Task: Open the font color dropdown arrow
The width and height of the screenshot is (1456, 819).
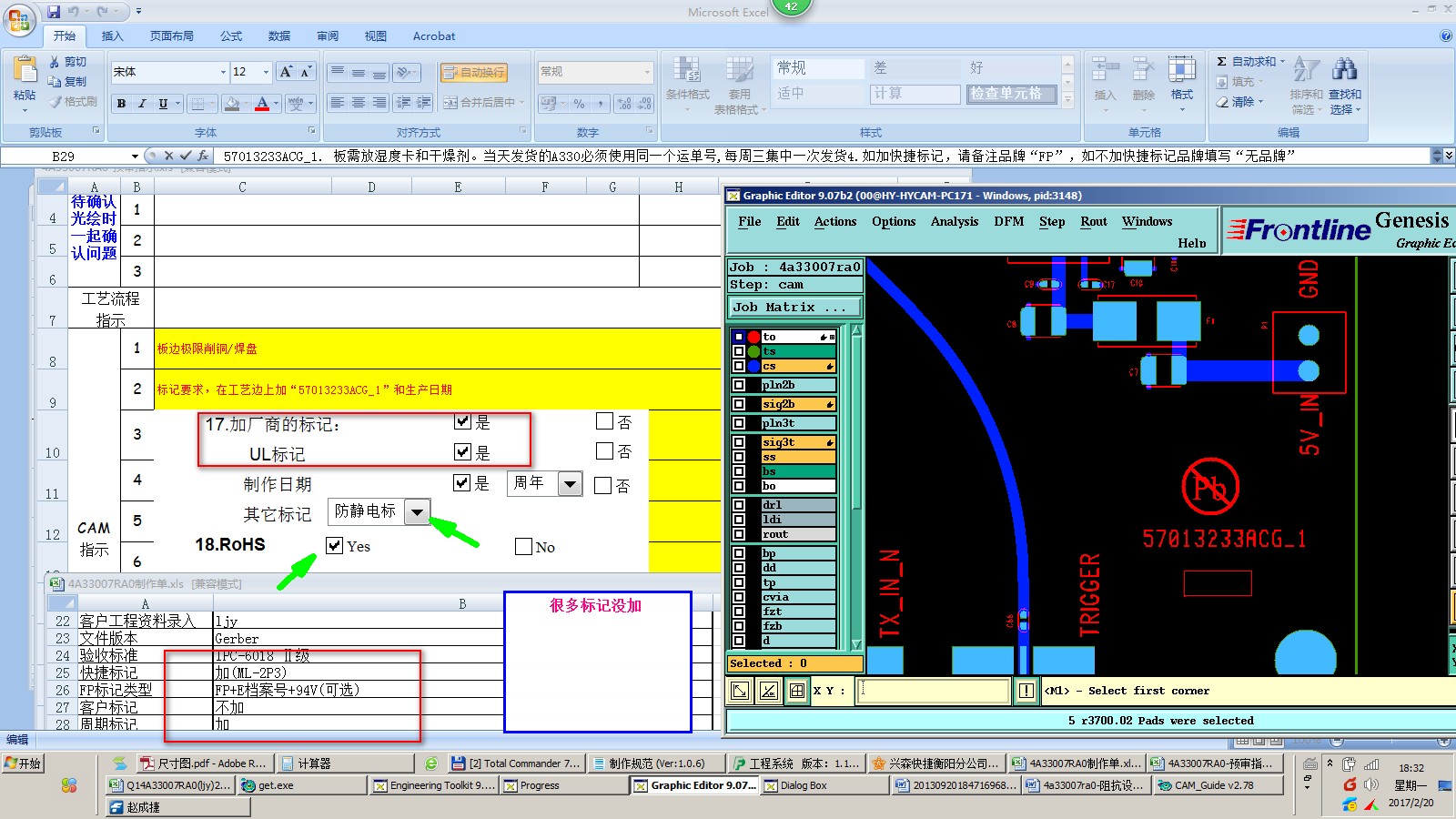Action: (x=276, y=104)
